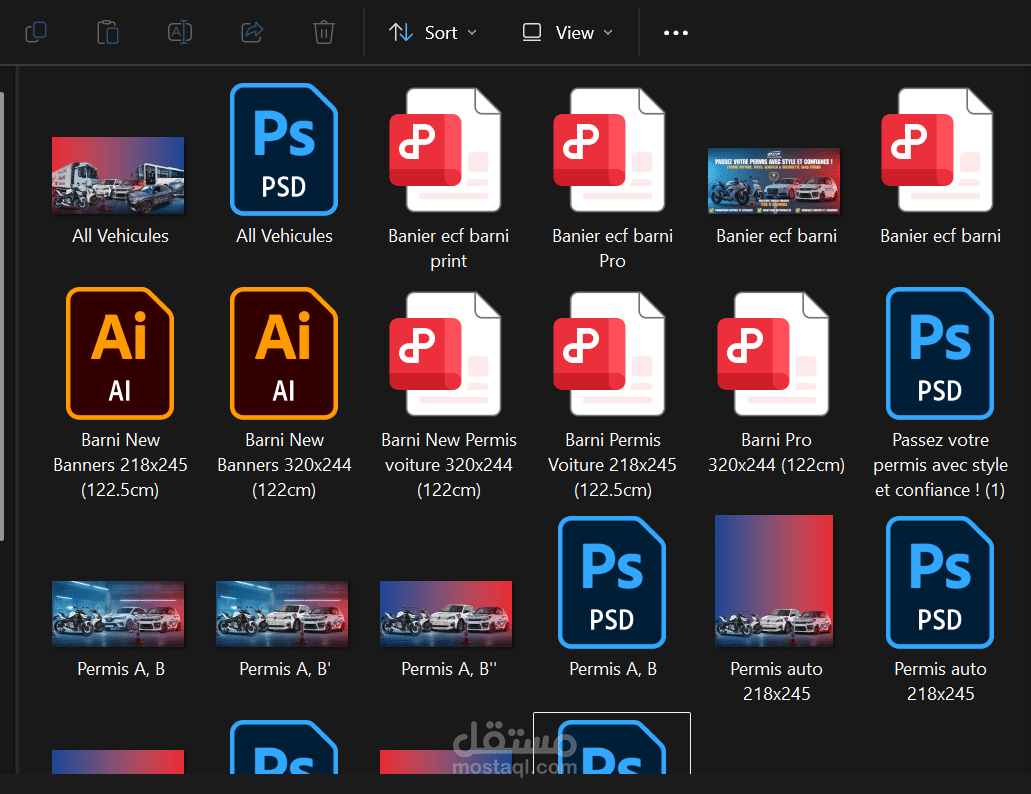1031x794 pixels.
Task: Click the Rename icon in the toolbar
Action: [x=180, y=32]
